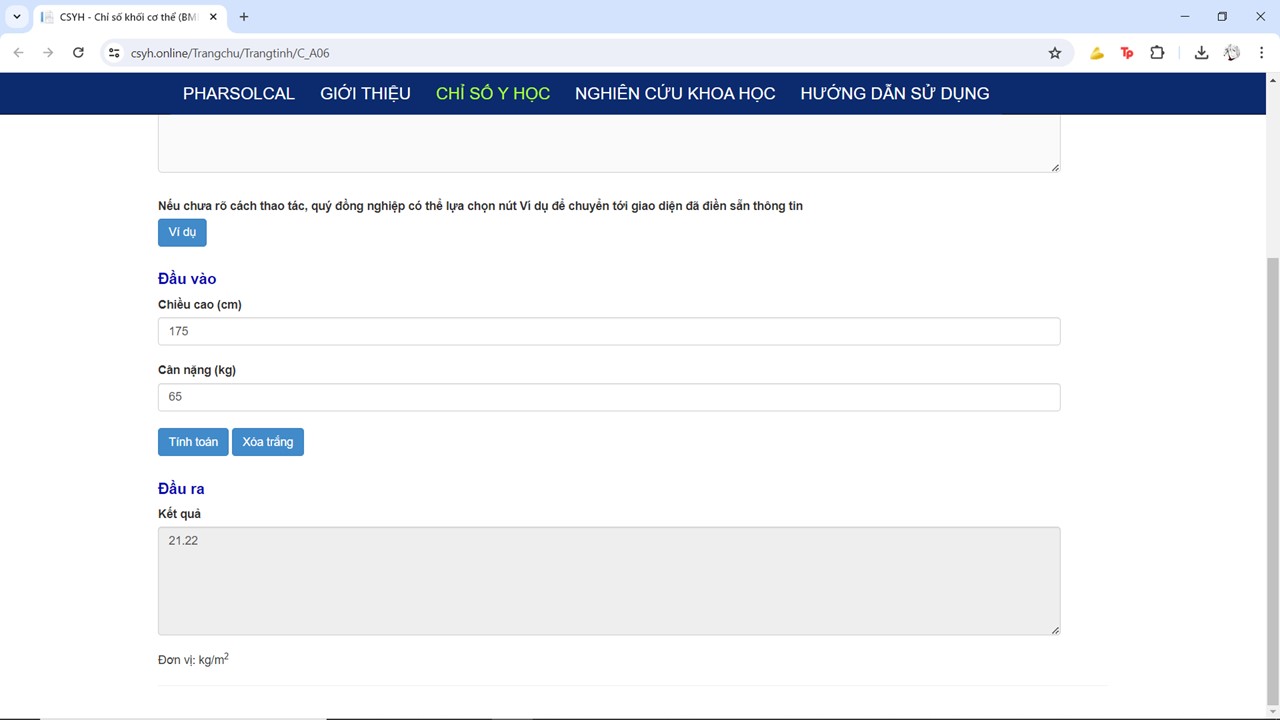
Task: Open HƯỚNG DẪN SỬ DỤNG menu
Action: [895, 93]
